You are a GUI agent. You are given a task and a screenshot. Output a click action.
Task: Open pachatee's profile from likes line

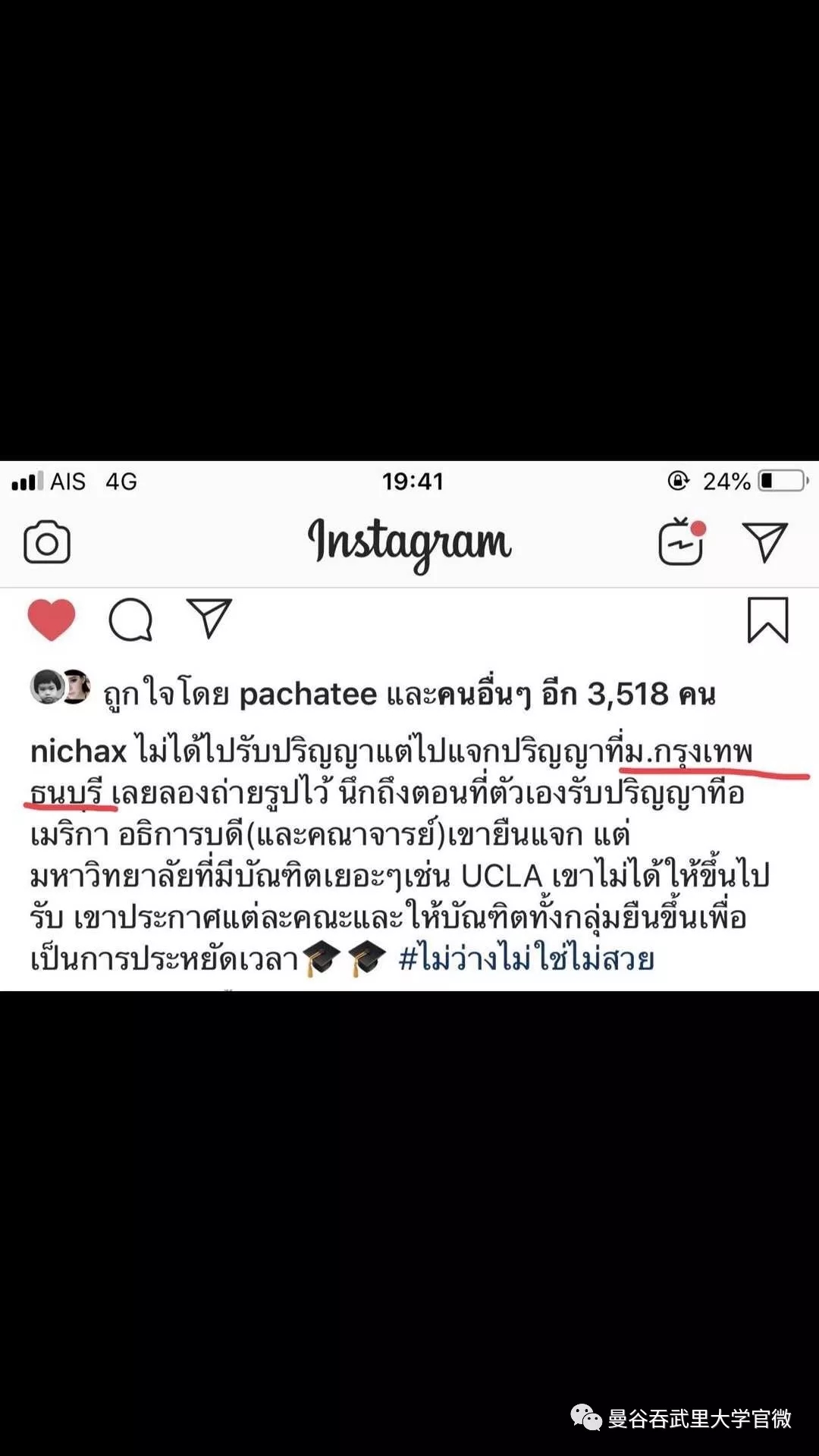coord(308,695)
